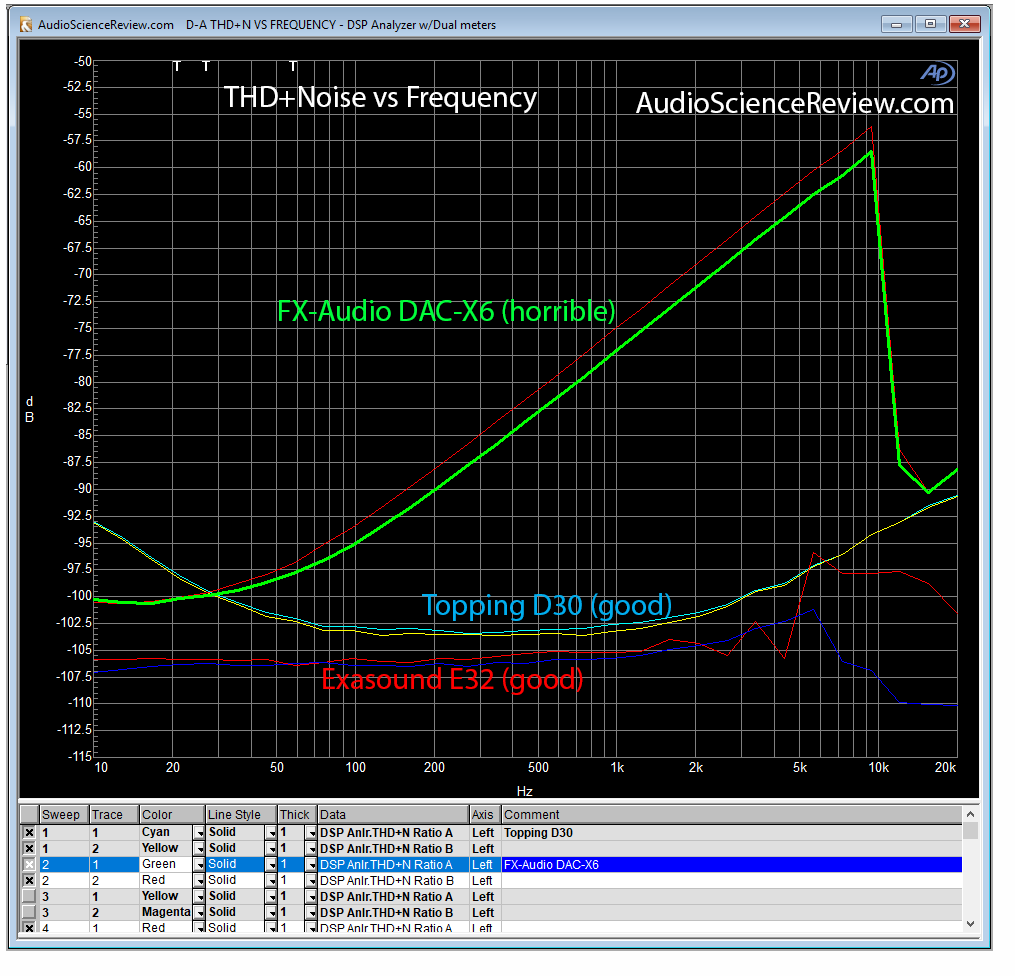Open the Line Style dropdown in the Green row
This screenshot has height=976, width=1015.
(x=272, y=865)
